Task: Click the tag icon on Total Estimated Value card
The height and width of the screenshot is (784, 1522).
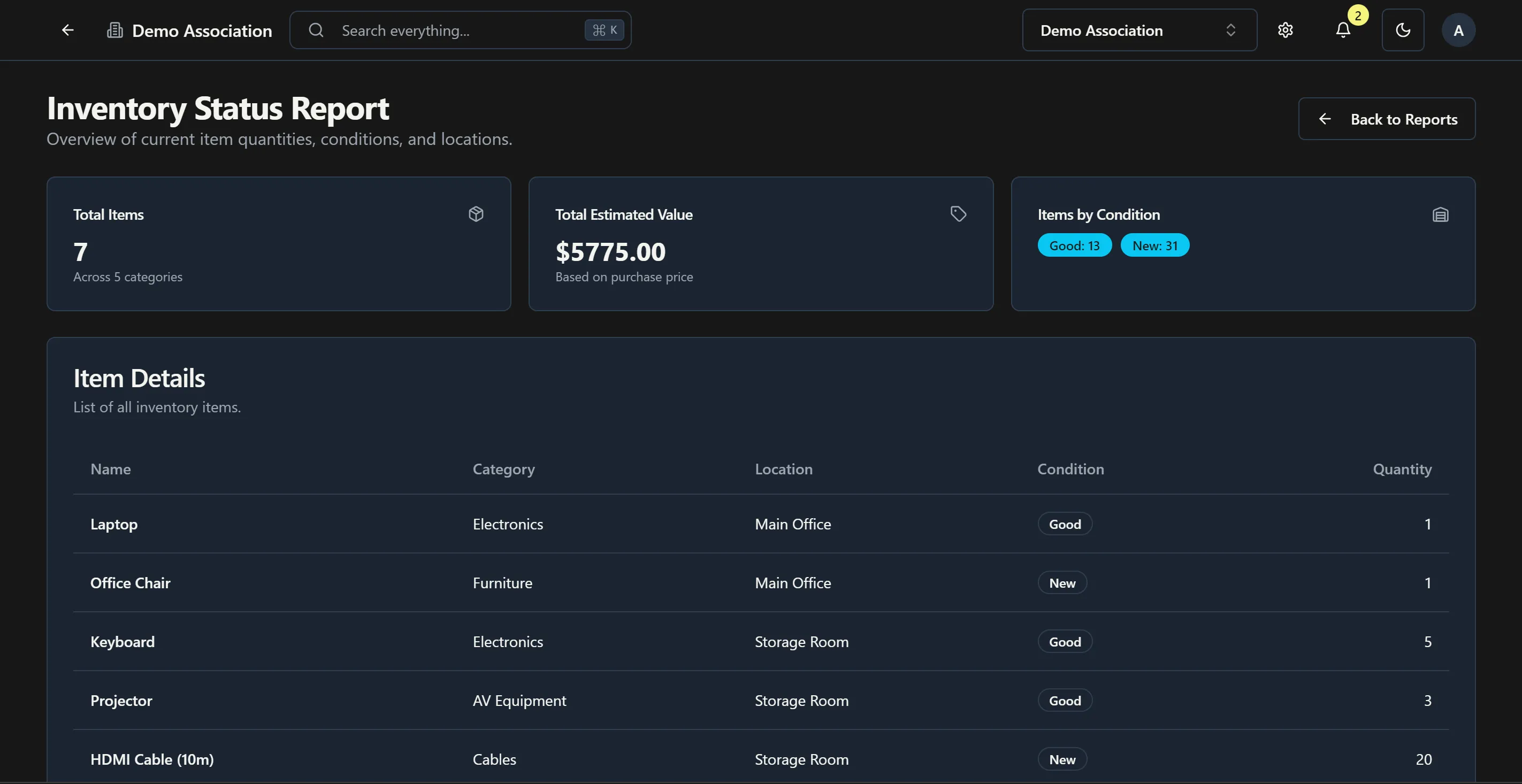Action: click(958, 213)
